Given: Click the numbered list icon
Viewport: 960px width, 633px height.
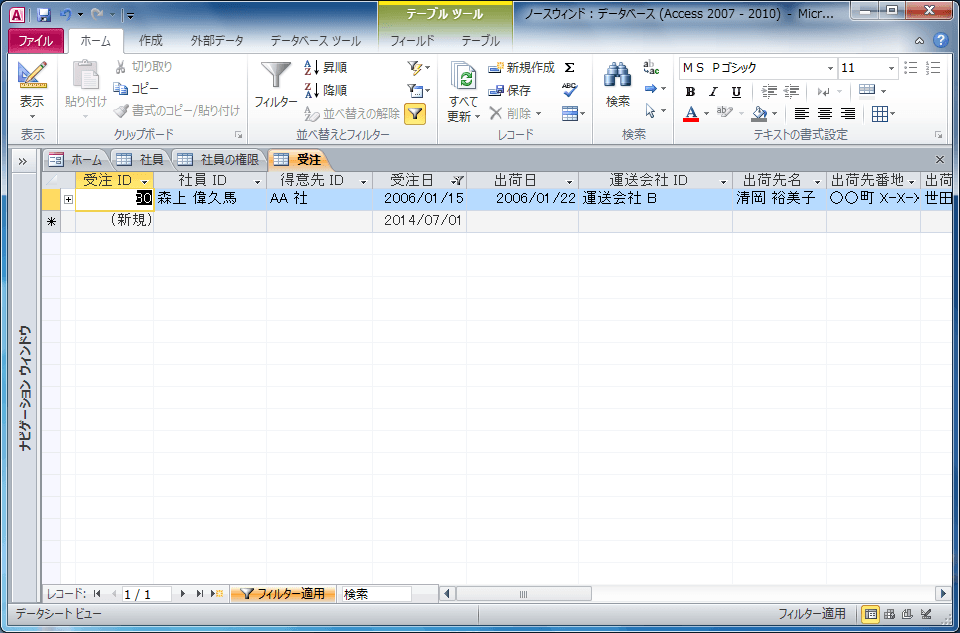Looking at the screenshot, I should (934, 67).
